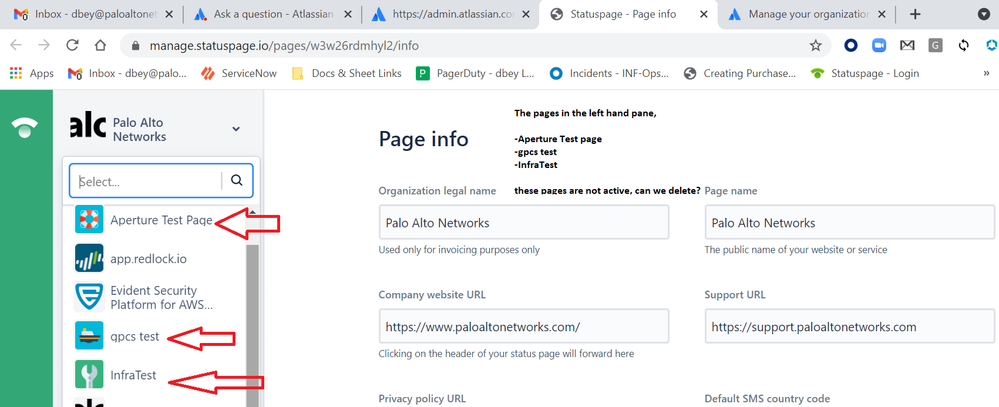The height and width of the screenshot is (407, 999).
Task: Open the ServiceNow bookmark
Action: pyautogui.click(x=239, y=73)
